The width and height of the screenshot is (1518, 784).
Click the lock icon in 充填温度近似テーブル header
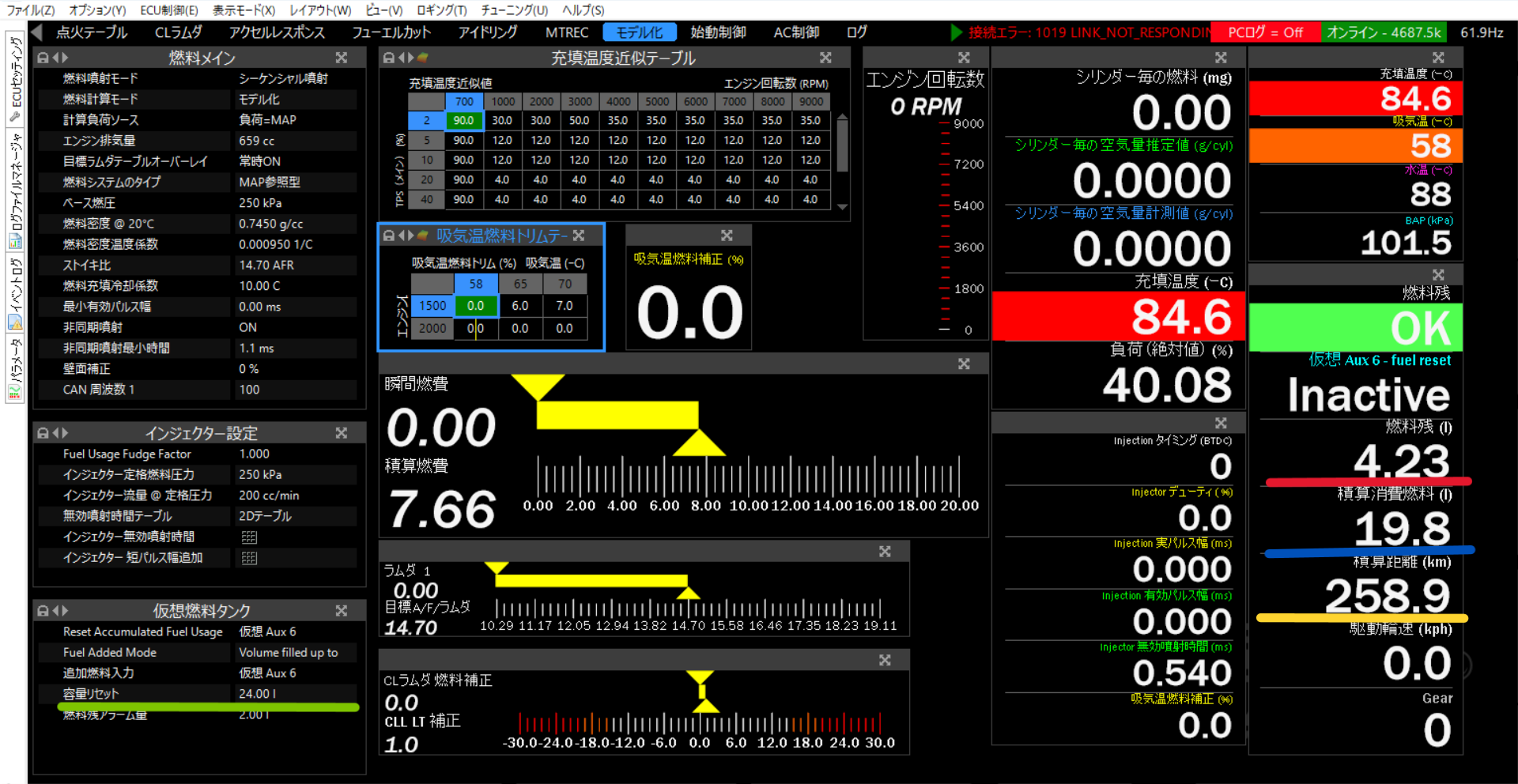(x=388, y=58)
